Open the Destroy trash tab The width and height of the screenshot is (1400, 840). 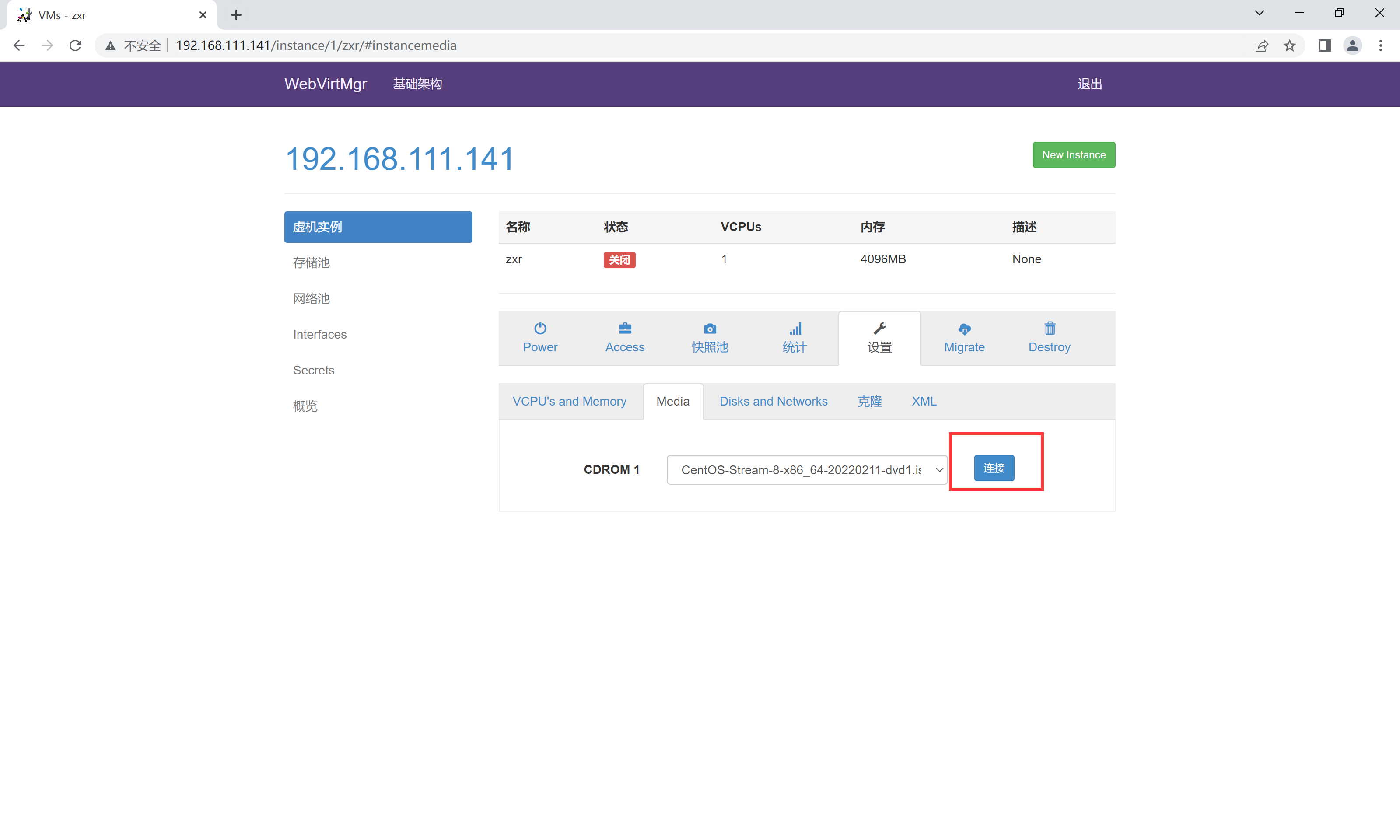1049,338
